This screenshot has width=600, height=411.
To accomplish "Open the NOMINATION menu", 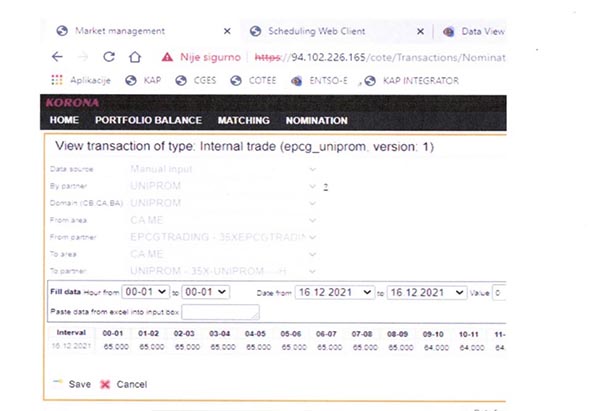I will [316, 121].
